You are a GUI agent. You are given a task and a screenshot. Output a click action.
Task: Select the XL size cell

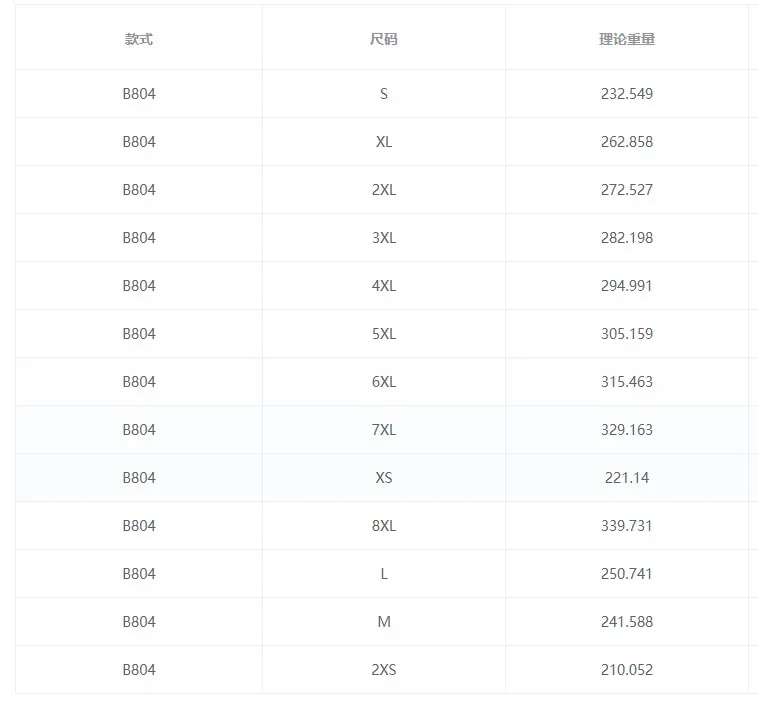(x=384, y=142)
